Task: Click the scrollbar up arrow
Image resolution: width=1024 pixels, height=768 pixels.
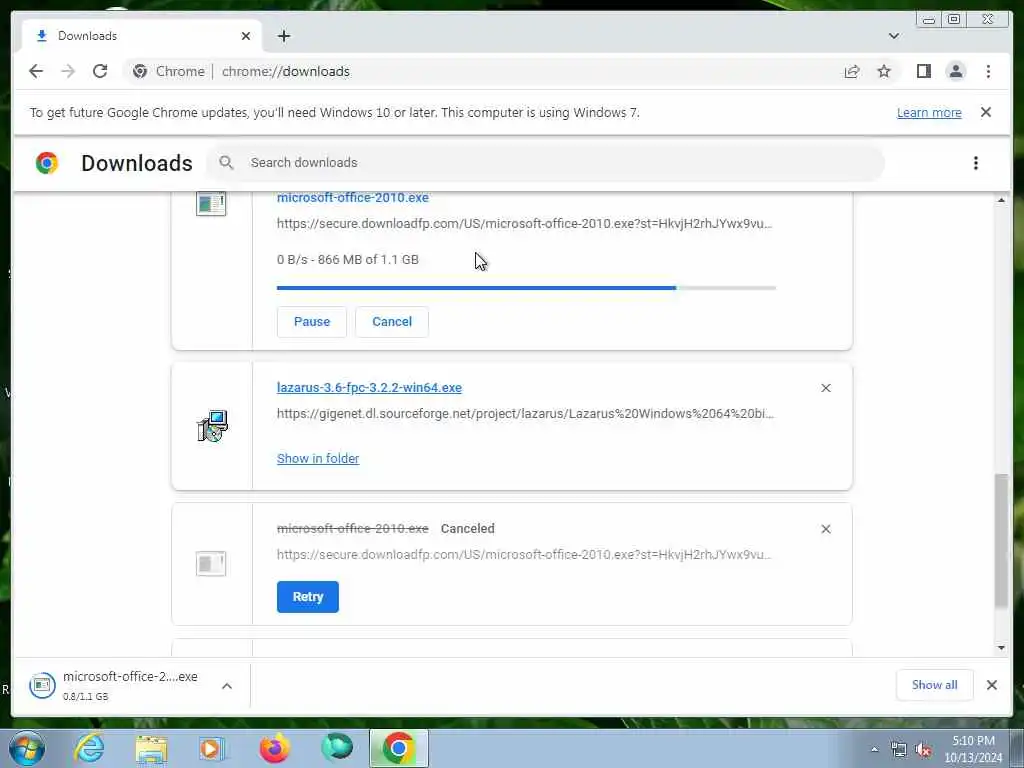Action: (x=1001, y=200)
